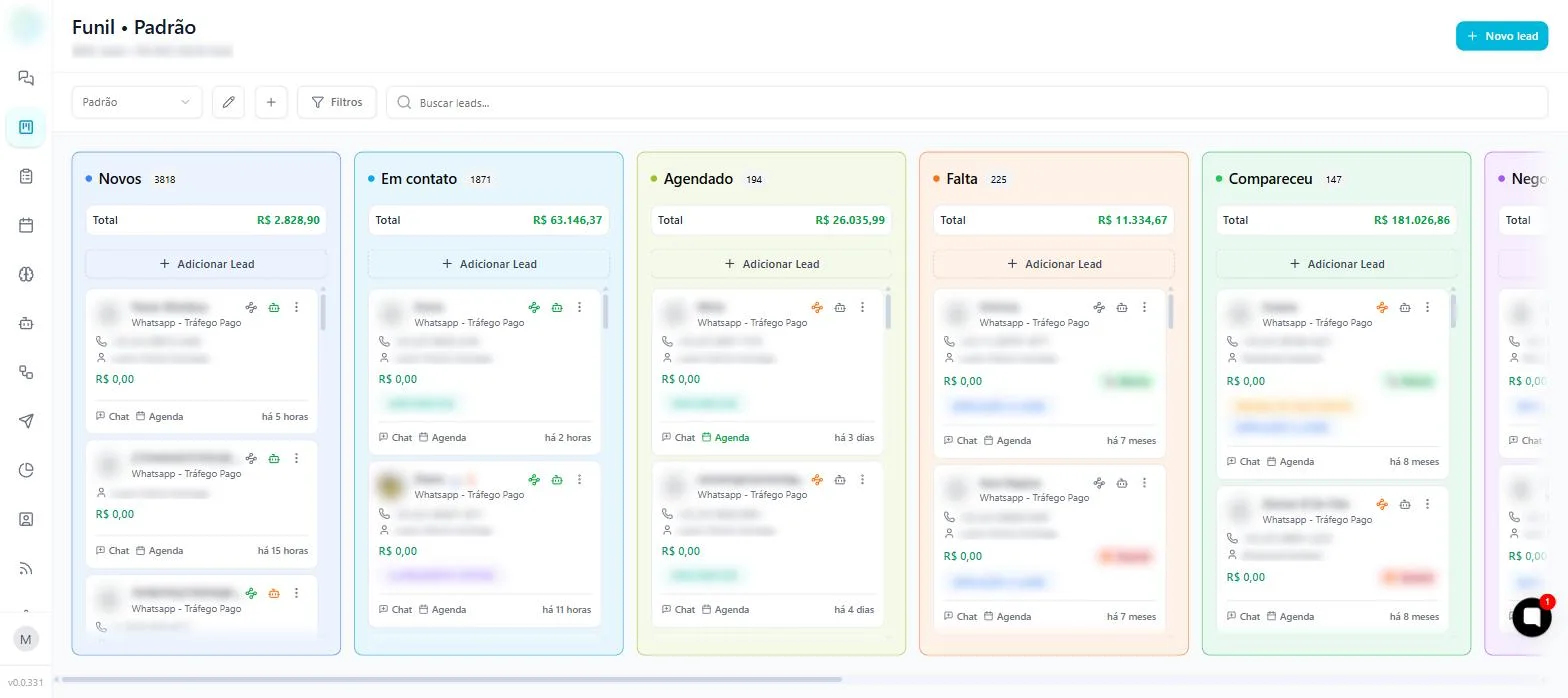Click the Novos column header title
Image resolution: width=1568 pixels, height=698 pixels.
point(120,179)
